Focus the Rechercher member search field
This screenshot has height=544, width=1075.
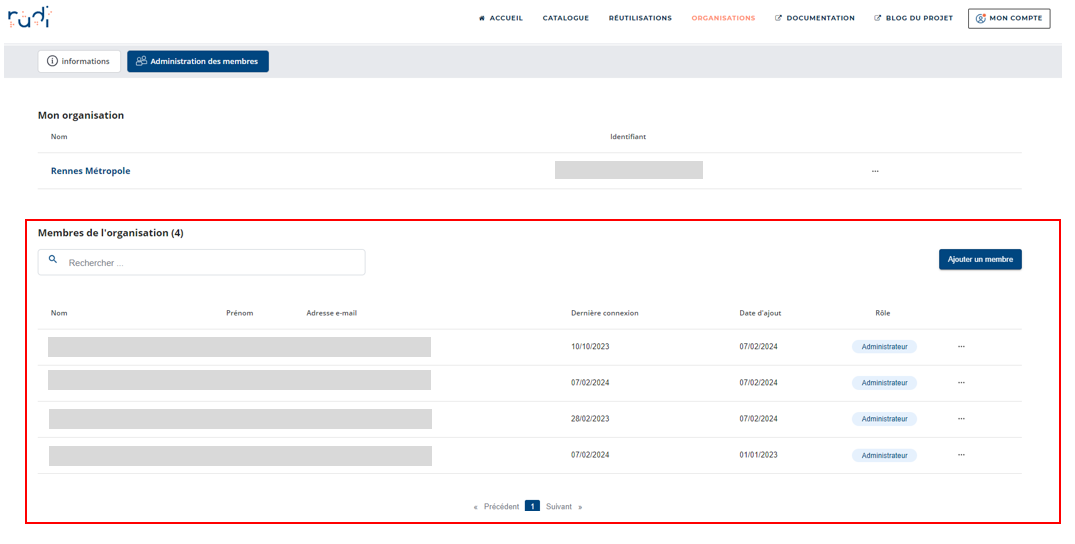(202, 262)
